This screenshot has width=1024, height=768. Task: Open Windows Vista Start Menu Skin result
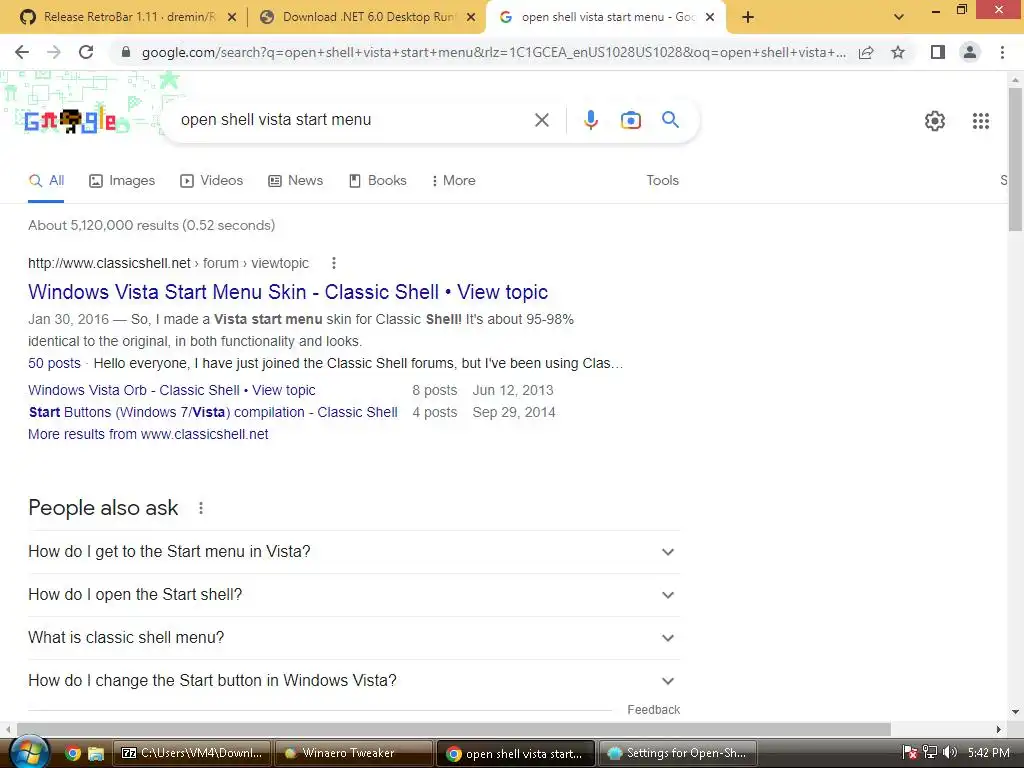tap(288, 292)
